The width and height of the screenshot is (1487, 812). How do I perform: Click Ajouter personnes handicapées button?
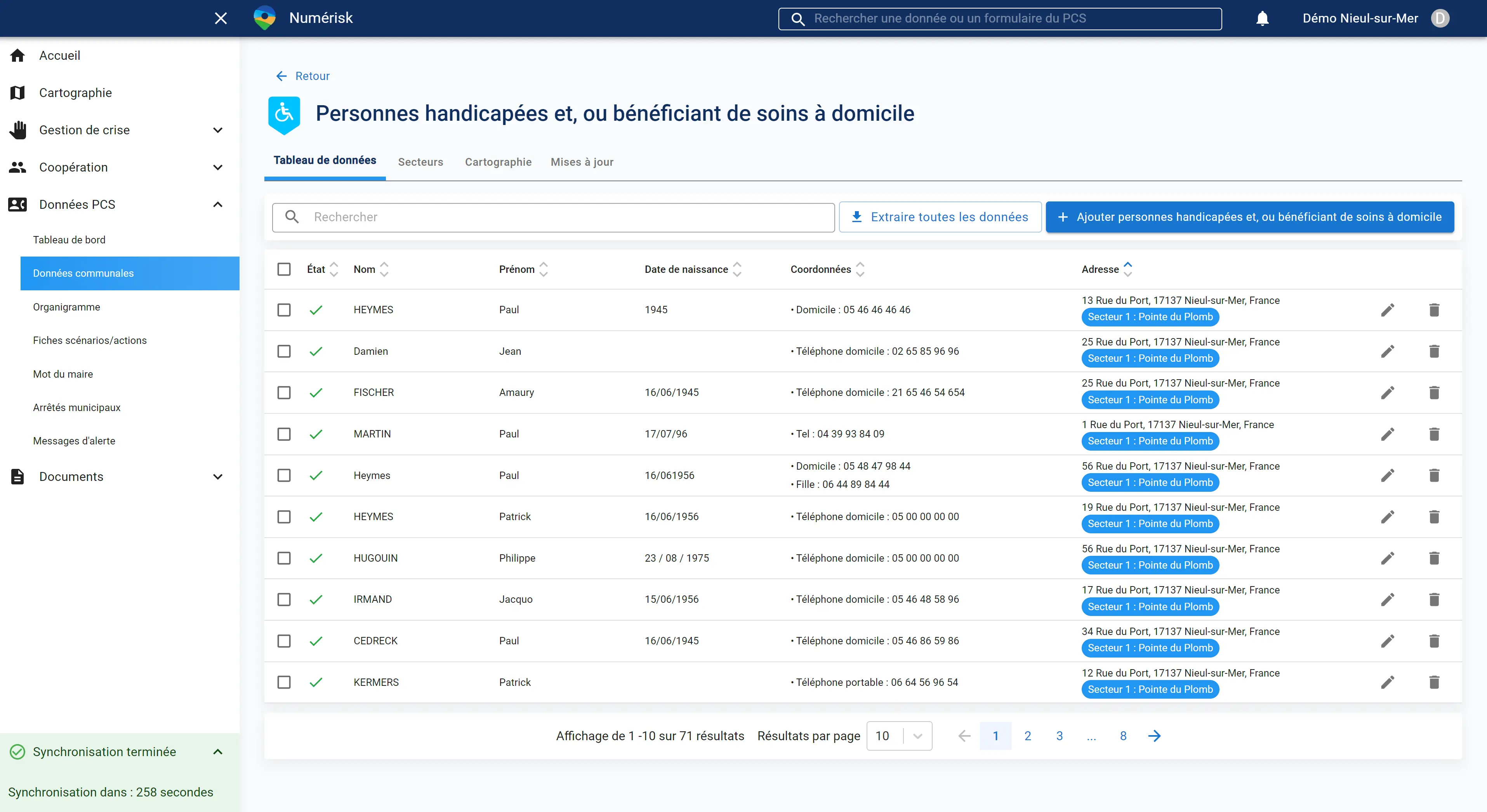point(1250,217)
